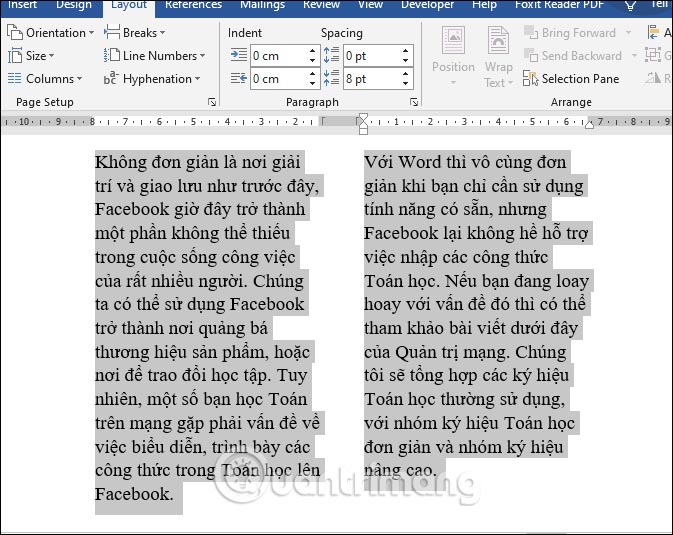Click the Breaks icon
This screenshot has width=673, height=535.
tap(112, 33)
